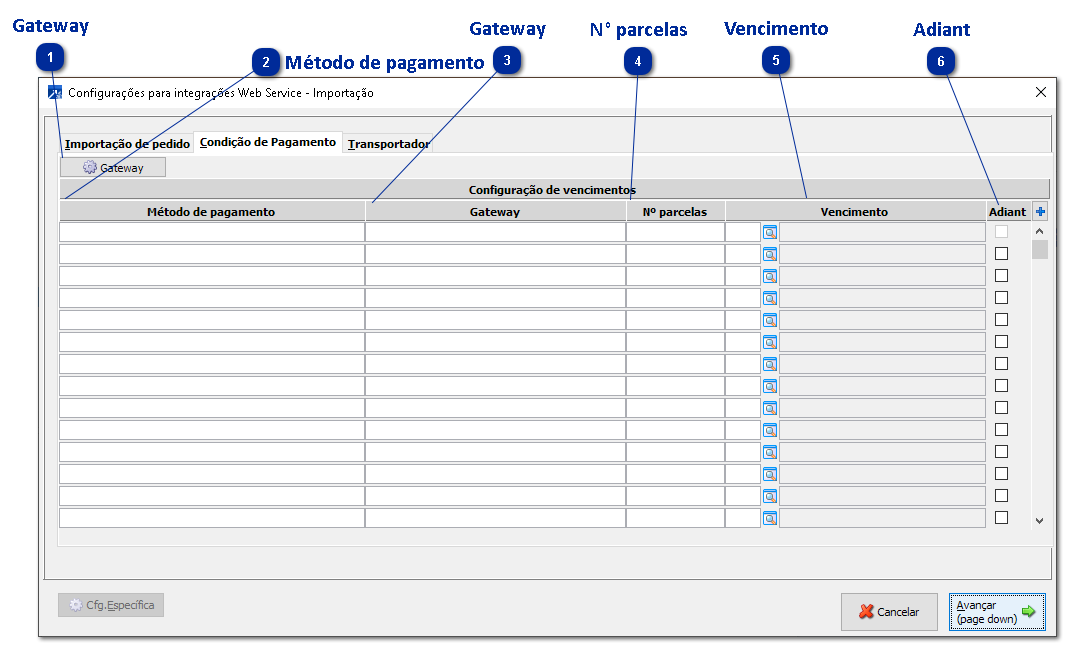The width and height of the screenshot is (1066, 646).
Task: Open the Vencimento lookup on the second row
Action: 769,253
